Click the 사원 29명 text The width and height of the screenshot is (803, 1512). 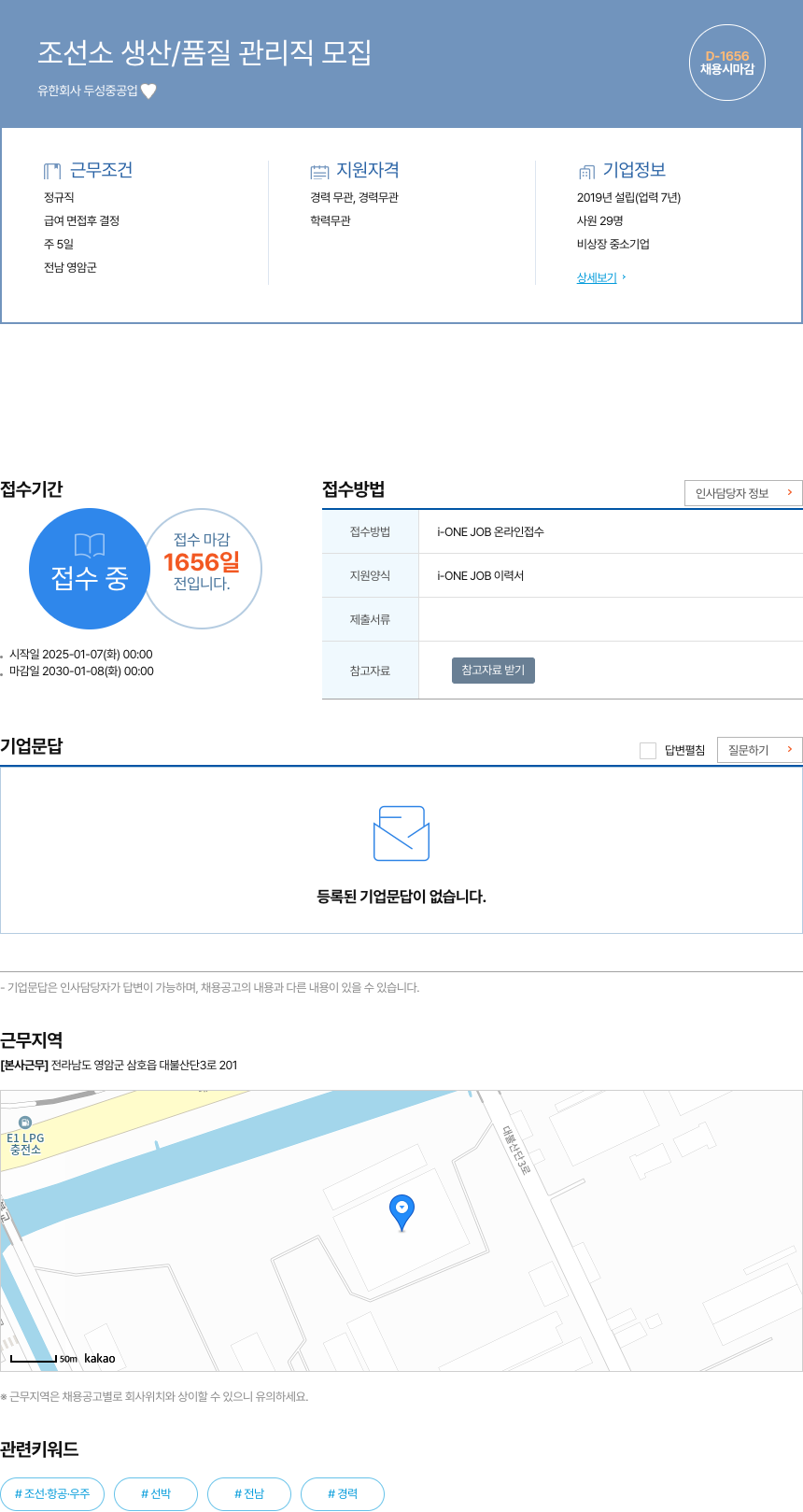coord(599,220)
